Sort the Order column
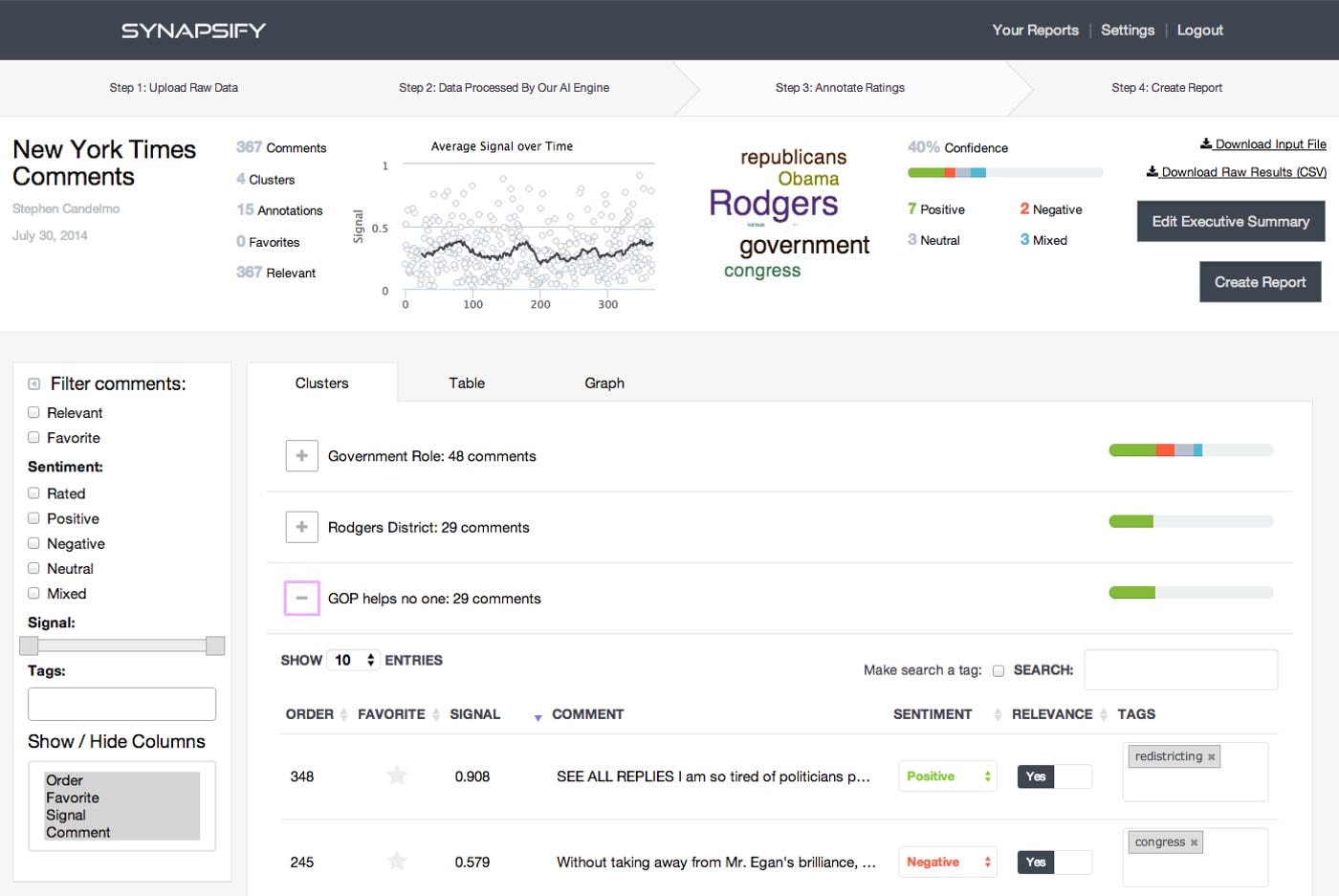Image resolution: width=1339 pixels, height=896 pixels. pos(317,714)
